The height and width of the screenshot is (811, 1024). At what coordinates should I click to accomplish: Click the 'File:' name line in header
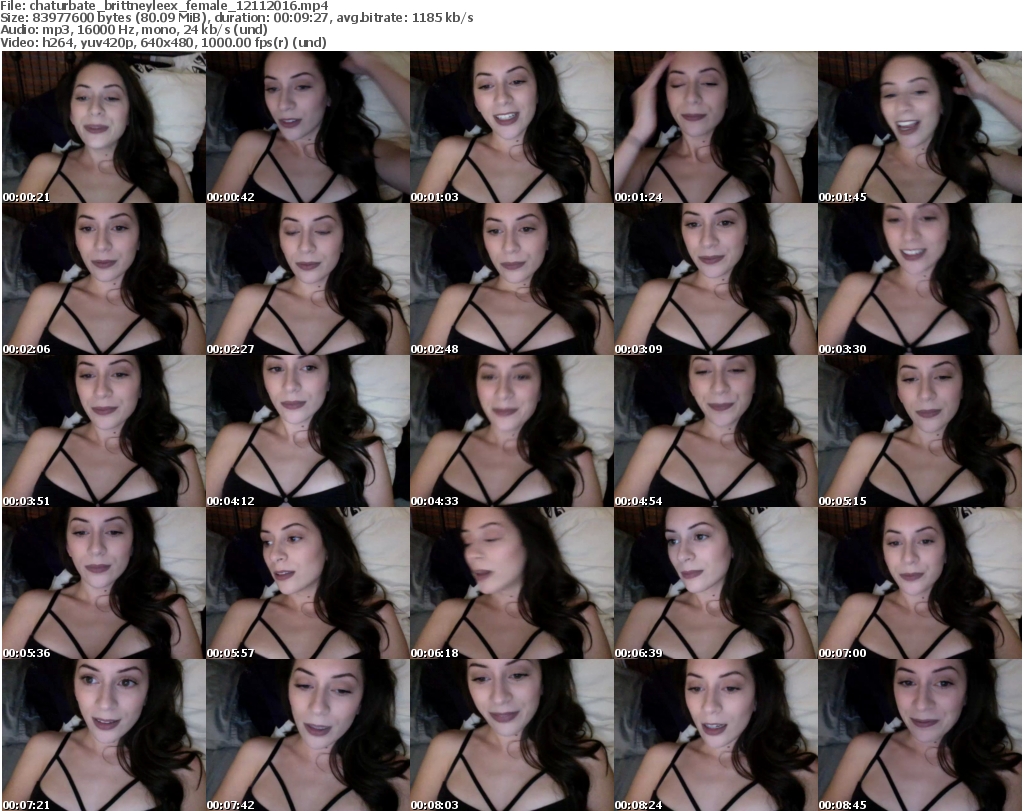[165, 6]
